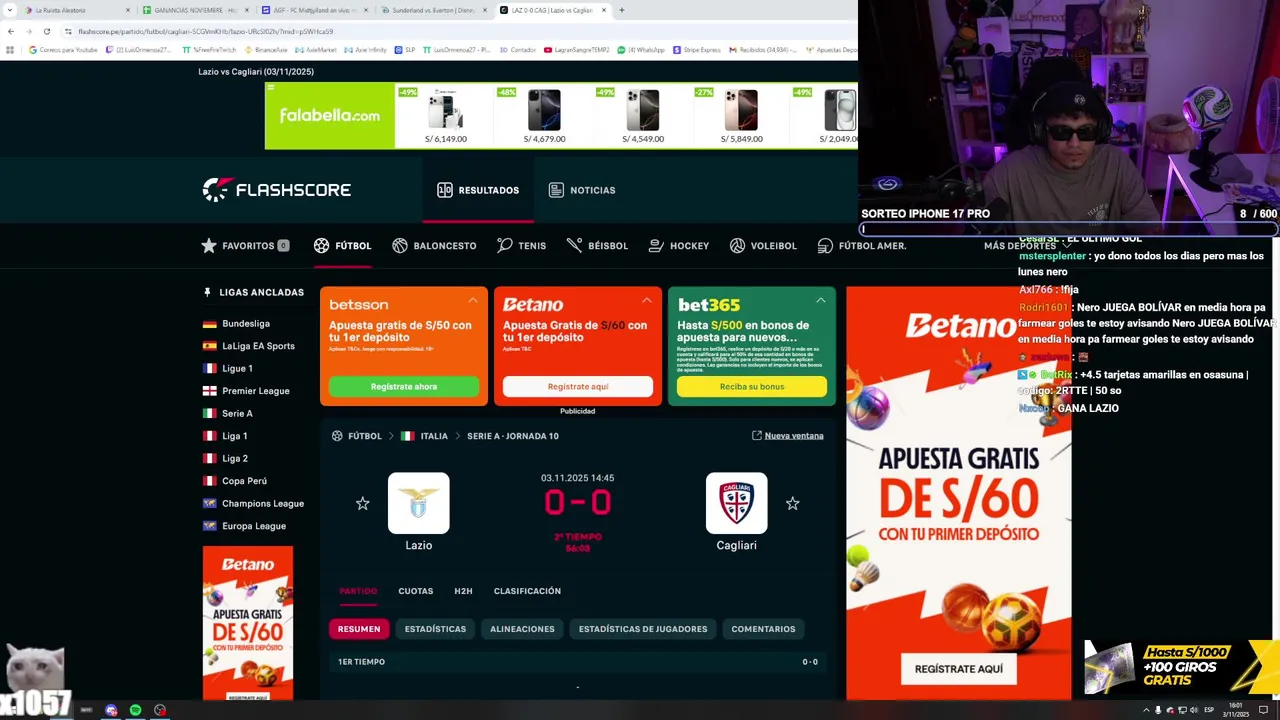Image resolution: width=1280 pixels, height=720 pixels.
Task: Open a new browser tab
Action: 621,10
